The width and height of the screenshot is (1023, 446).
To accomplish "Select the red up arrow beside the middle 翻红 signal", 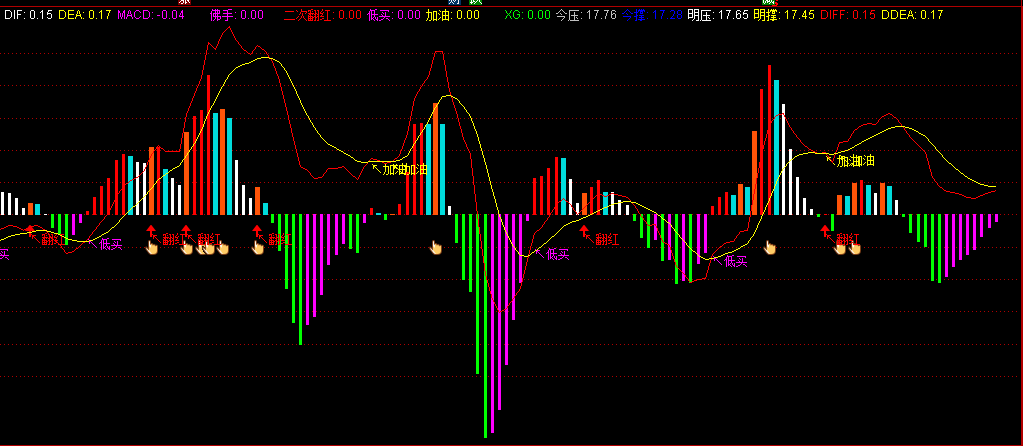I will pyautogui.click(x=585, y=232).
